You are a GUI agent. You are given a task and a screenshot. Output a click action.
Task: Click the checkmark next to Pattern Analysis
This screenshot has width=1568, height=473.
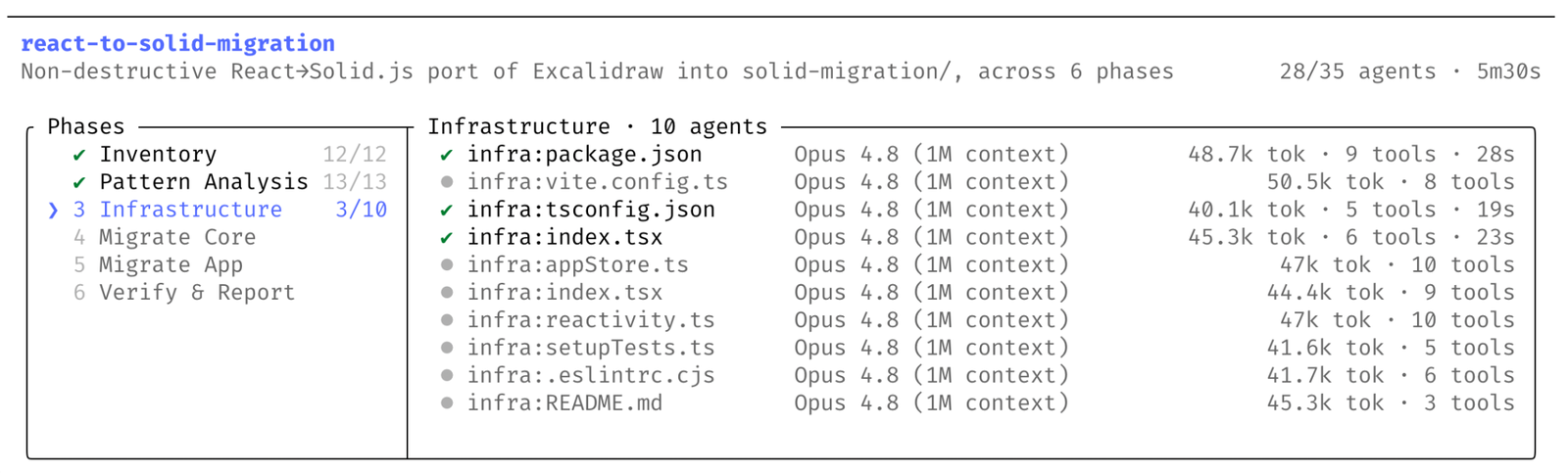click(79, 182)
